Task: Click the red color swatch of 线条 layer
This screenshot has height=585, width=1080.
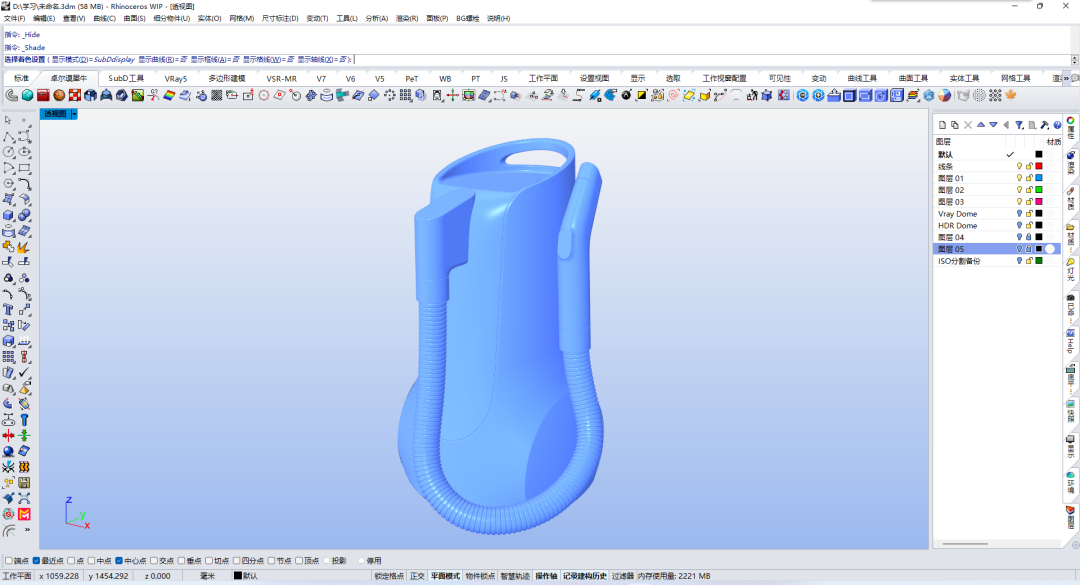Action: pyautogui.click(x=1039, y=166)
